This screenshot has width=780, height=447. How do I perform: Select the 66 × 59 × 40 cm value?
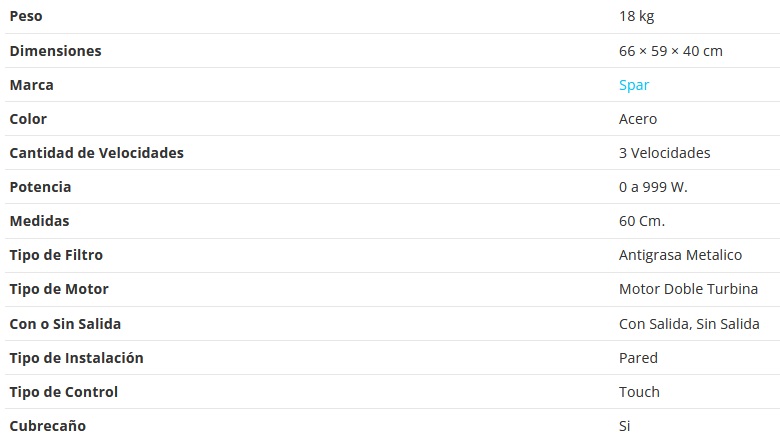[670, 51]
